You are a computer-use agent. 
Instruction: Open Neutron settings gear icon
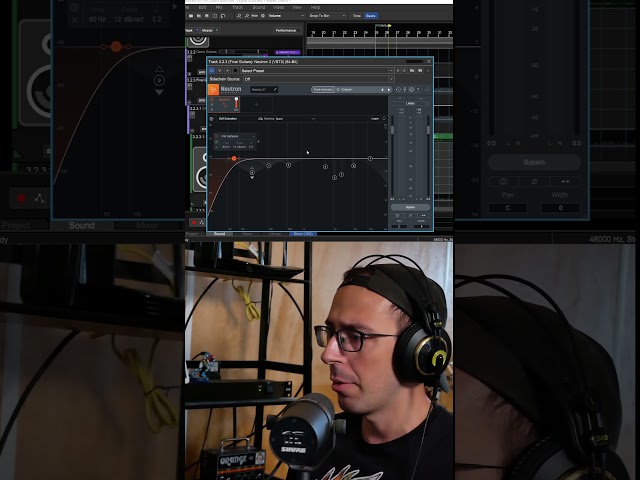[411, 90]
